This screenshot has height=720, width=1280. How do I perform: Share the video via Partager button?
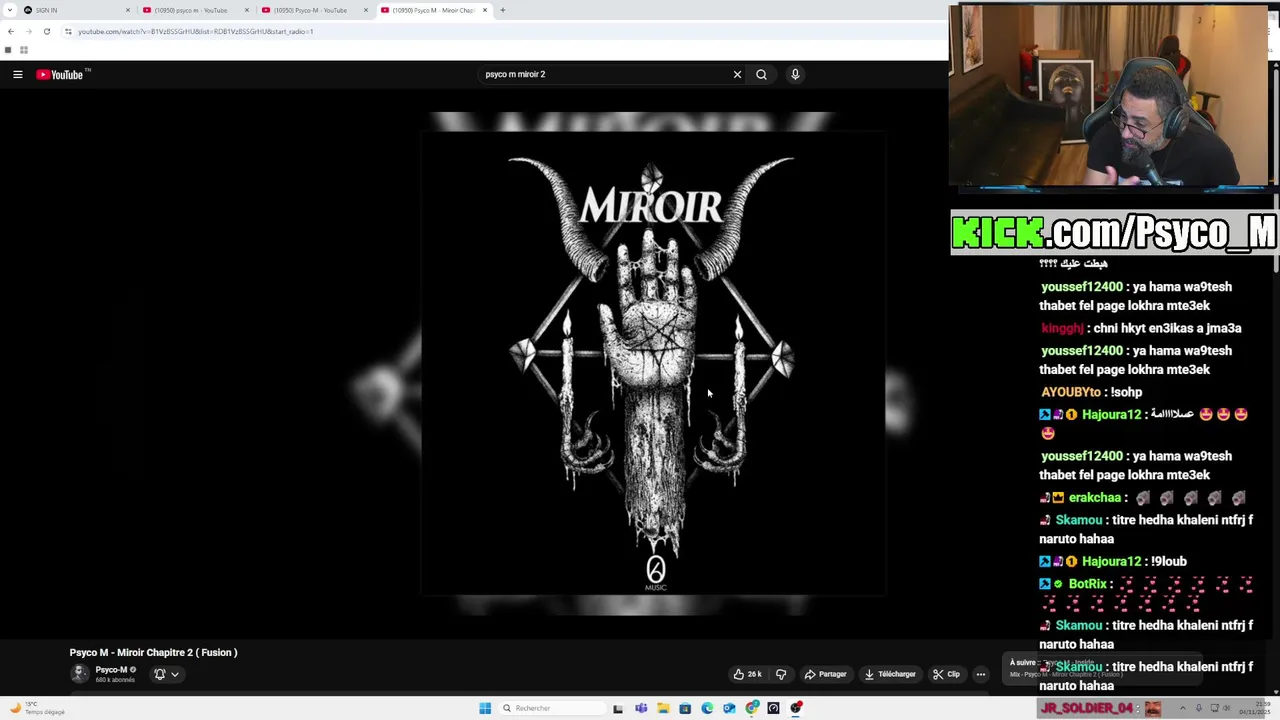pos(826,674)
